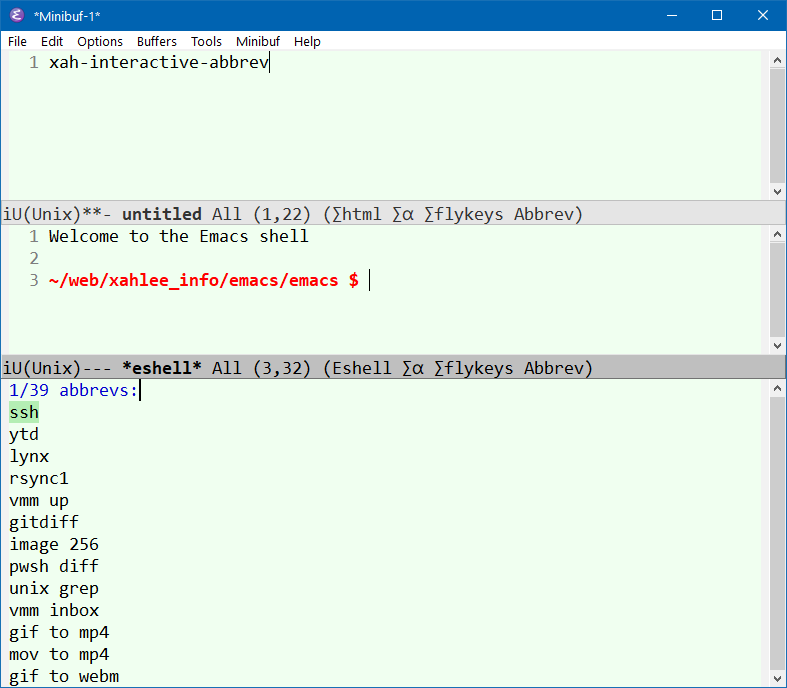Click the '*eshell*' buffer name in mode line
This screenshot has height=688, width=787.
[162, 368]
